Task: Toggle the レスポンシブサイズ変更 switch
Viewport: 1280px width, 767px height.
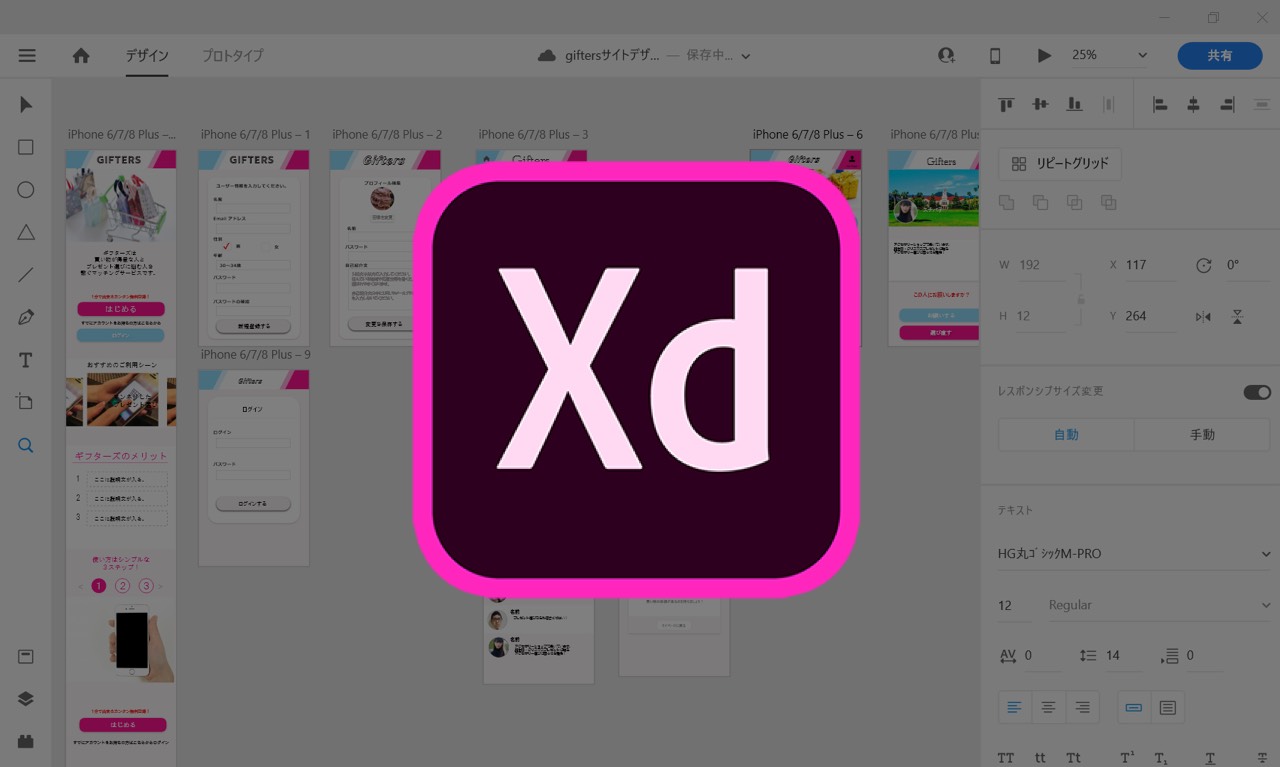Action: pyautogui.click(x=1257, y=392)
